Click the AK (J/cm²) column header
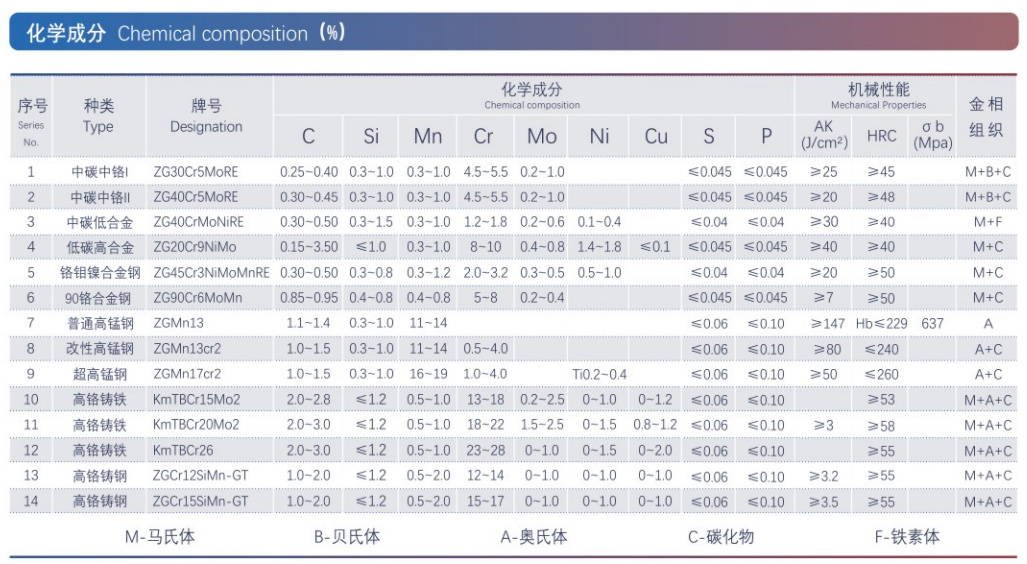 [823, 134]
